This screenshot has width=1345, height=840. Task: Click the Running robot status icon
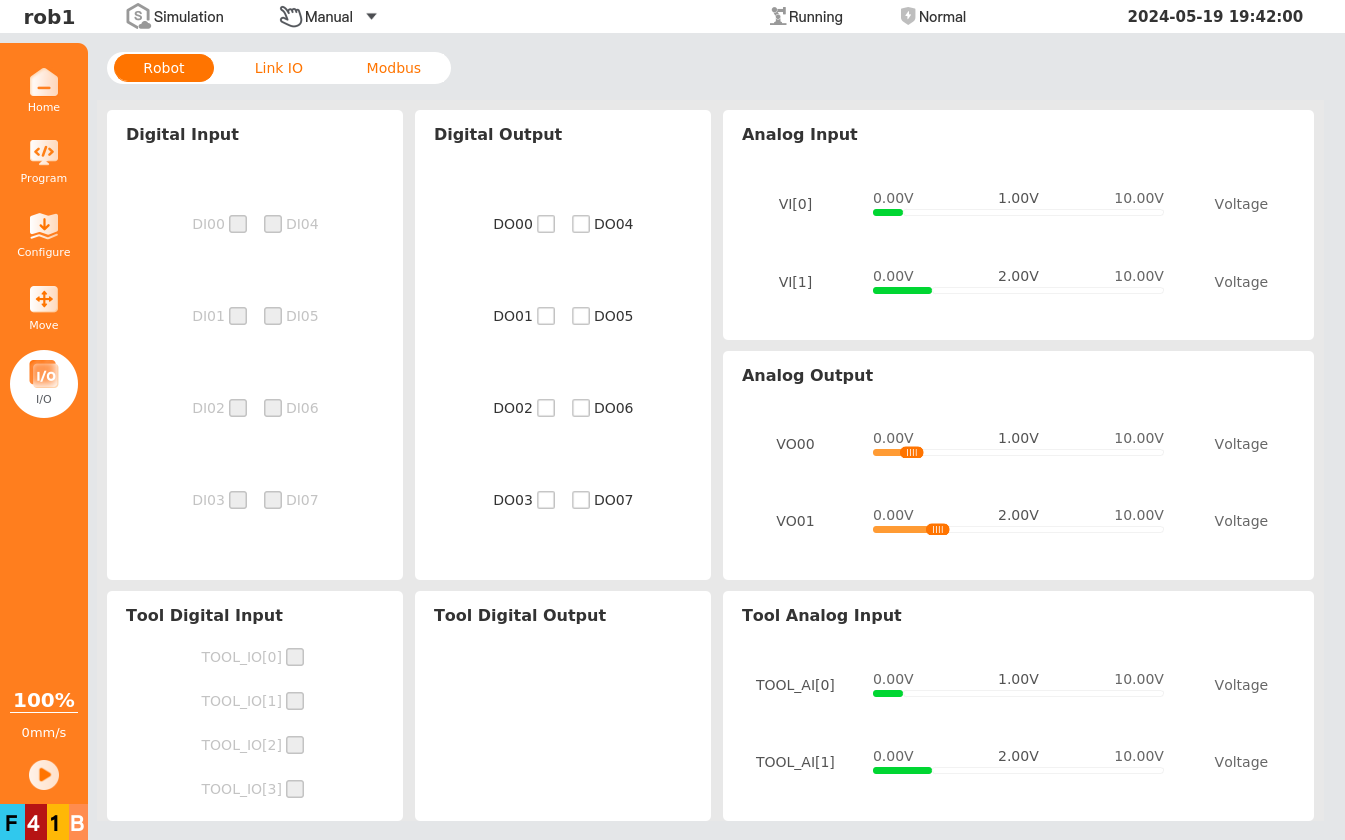point(778,16)
